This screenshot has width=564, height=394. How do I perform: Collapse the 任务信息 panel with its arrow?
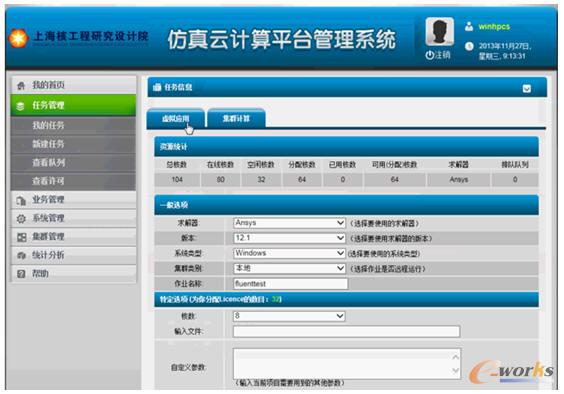pos(526,89)
